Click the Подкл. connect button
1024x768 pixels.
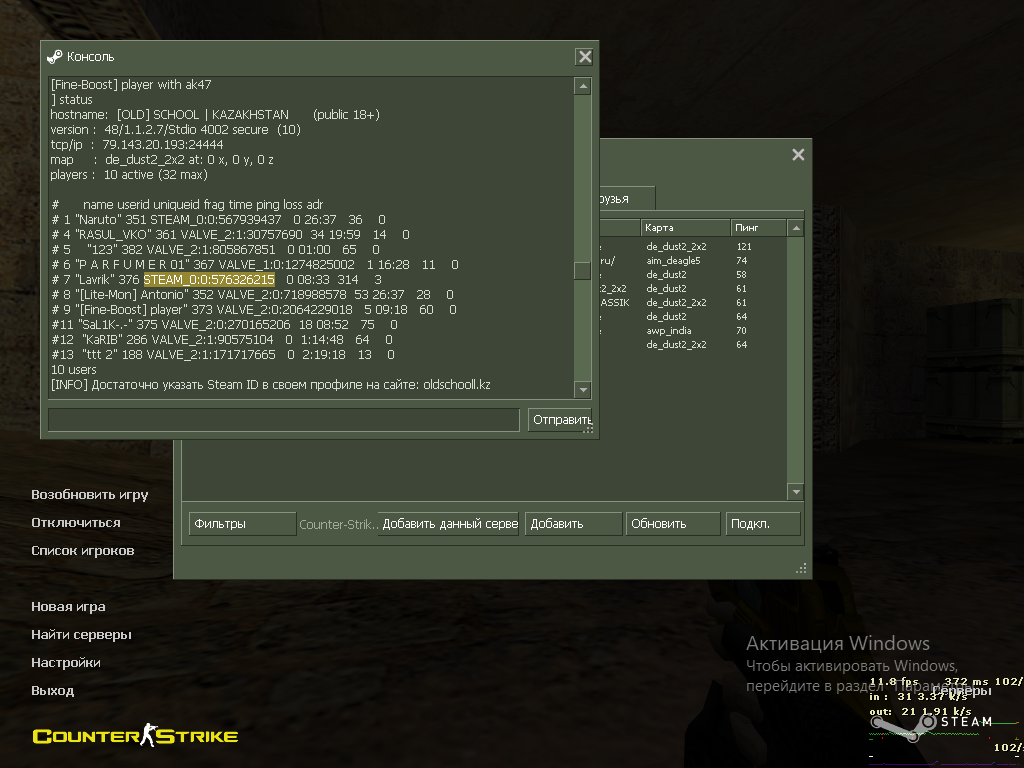pos(763,524)
